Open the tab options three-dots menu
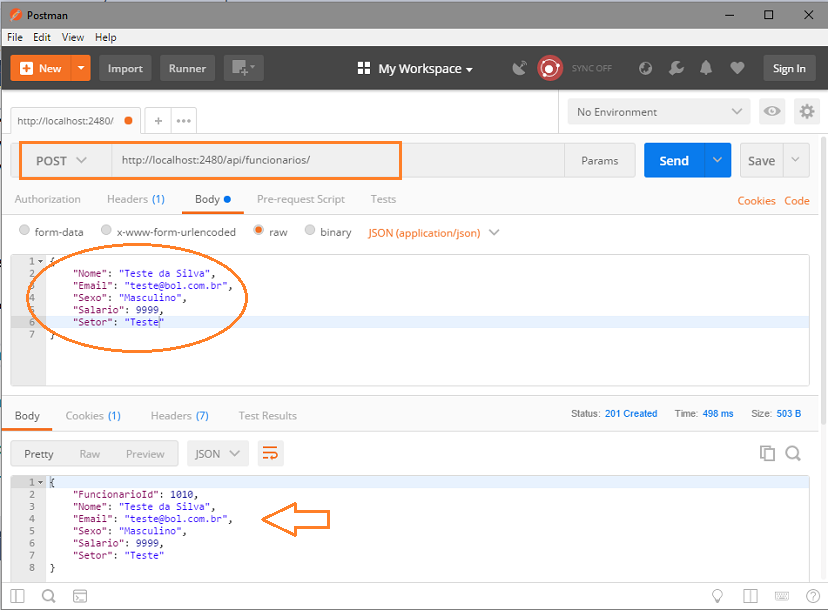Viewport: 828px width, 610px height. [184, 121]
